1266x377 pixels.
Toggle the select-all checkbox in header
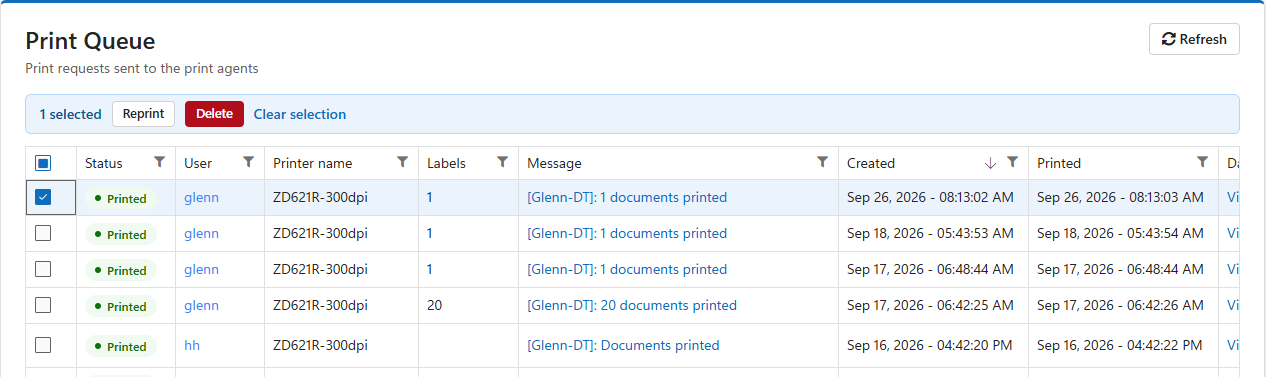pyautogui.click(x=43, y=163)
